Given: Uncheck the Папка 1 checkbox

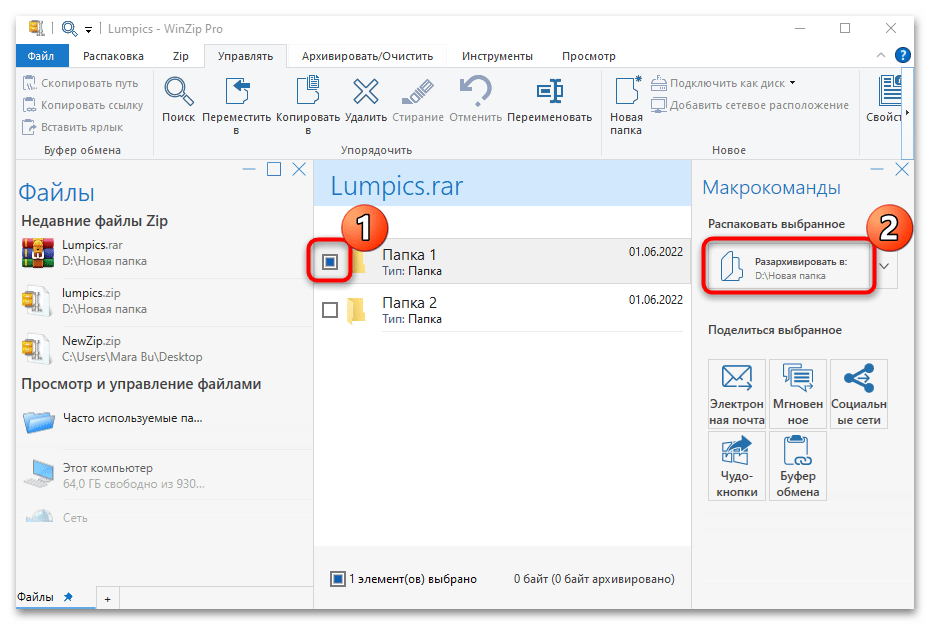Looking at the screenshot, I should click(x=330, y=262).
